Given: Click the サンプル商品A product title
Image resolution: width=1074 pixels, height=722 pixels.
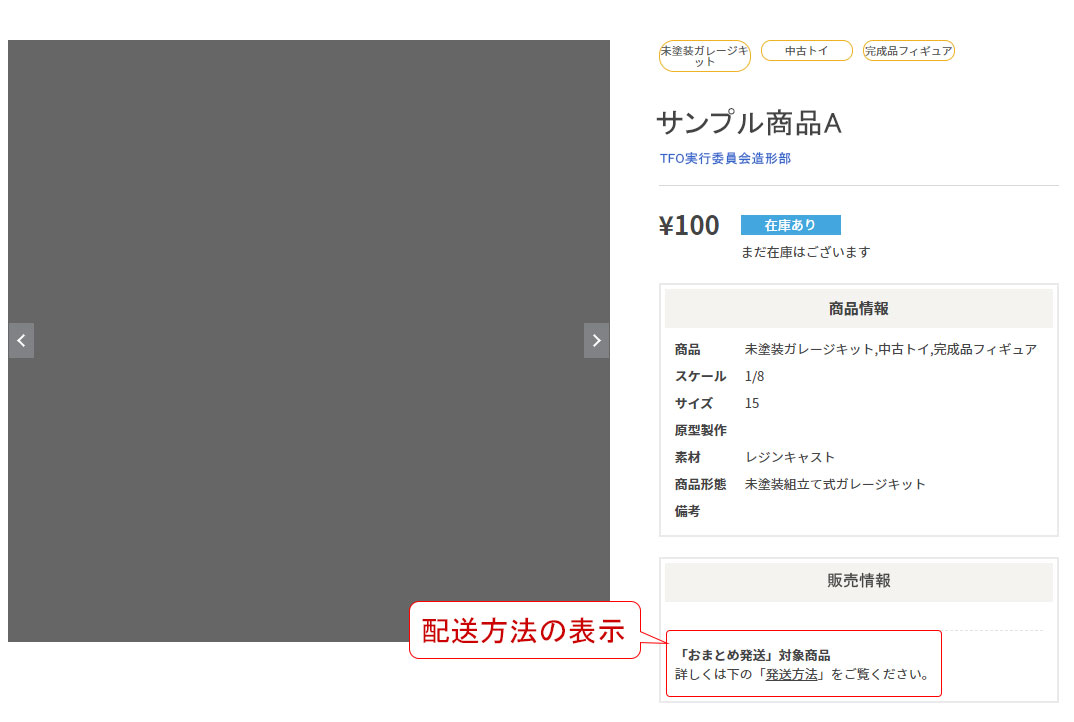Looking at the screenshot, I should pyautogui.click(x=749, y=123).
